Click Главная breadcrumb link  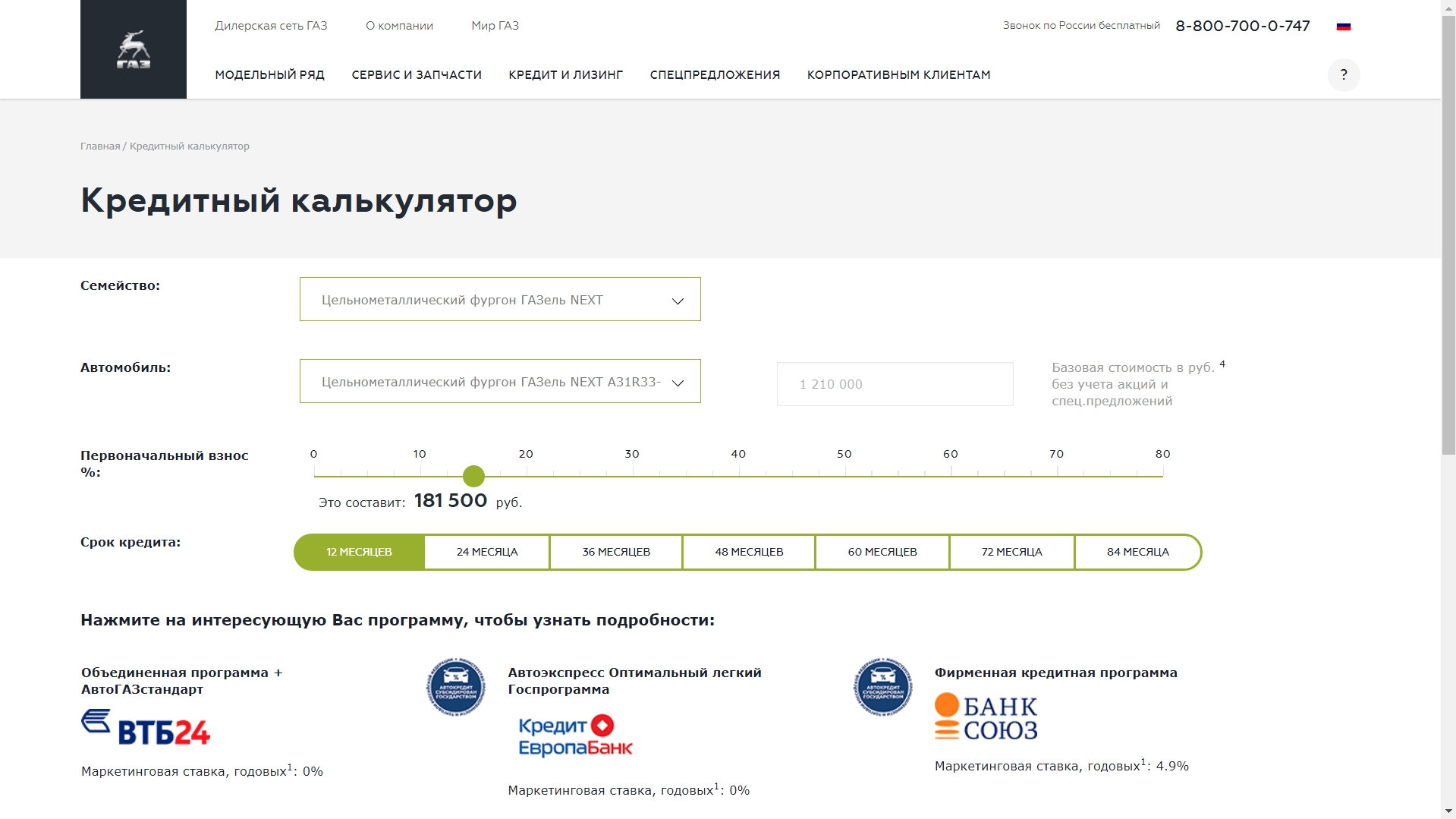[100, 146]
